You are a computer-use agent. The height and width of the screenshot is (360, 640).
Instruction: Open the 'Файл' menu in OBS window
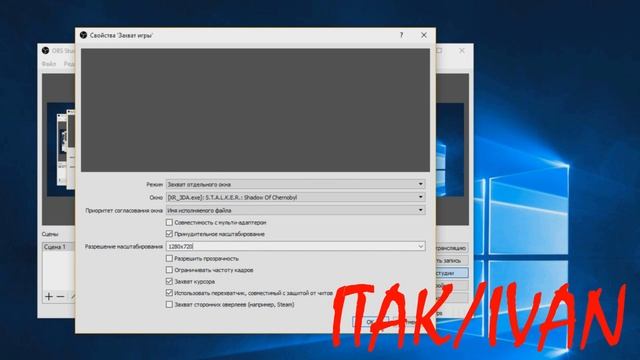pyautogui.click(x=49, y=64)
